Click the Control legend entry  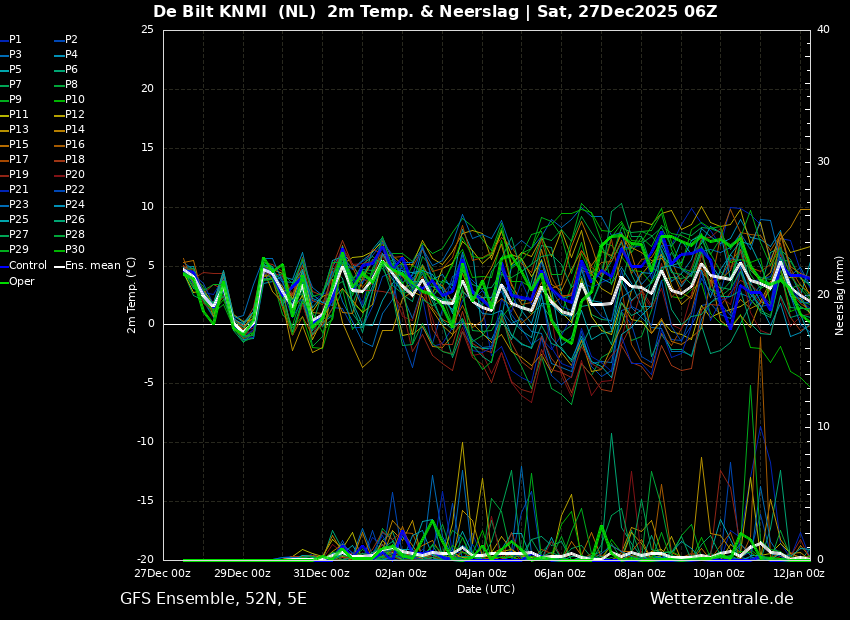pos(27,266)
